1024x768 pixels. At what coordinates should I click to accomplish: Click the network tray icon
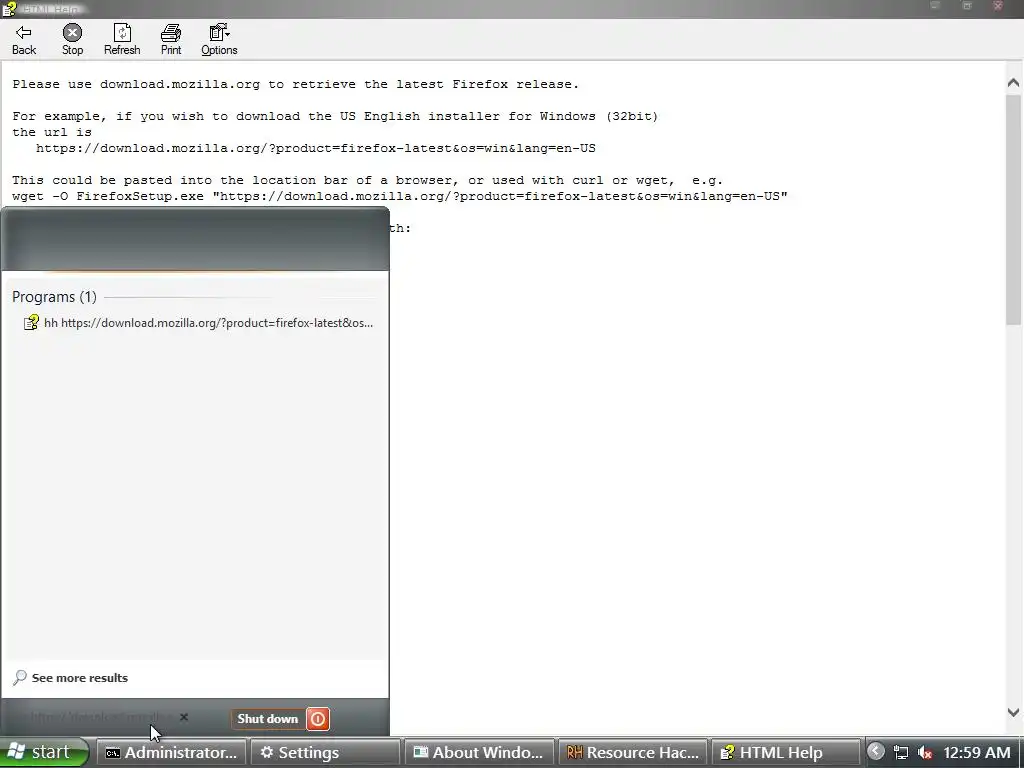coord(901,752)
